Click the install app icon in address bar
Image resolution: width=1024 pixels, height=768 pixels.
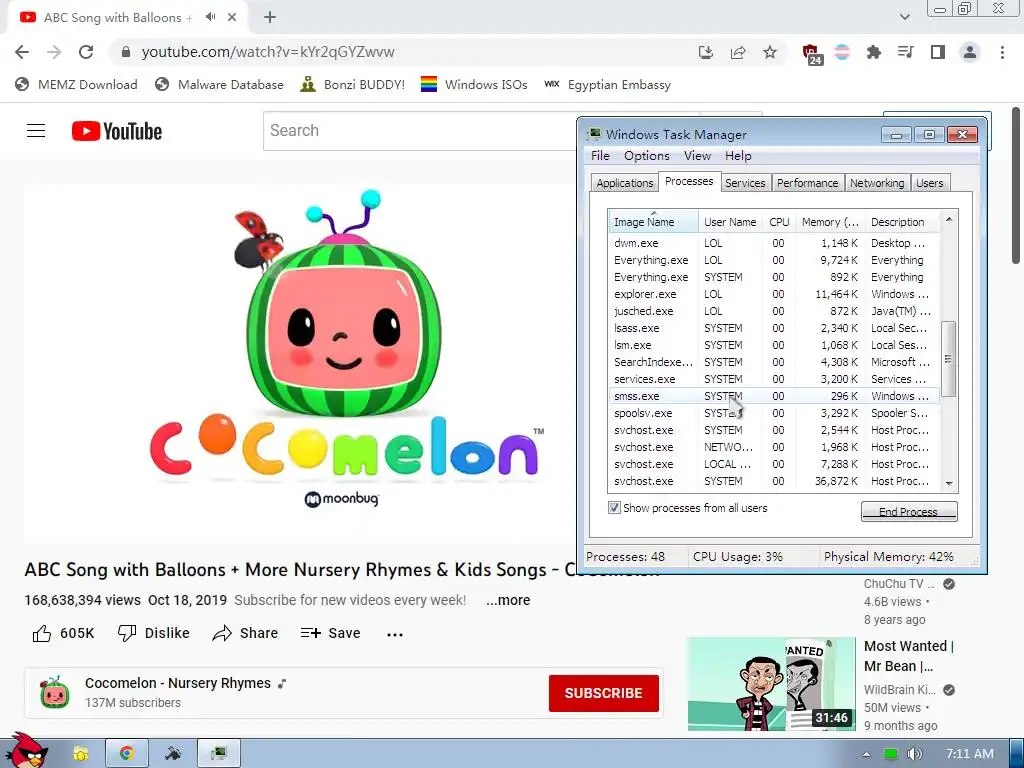(705, 52)
